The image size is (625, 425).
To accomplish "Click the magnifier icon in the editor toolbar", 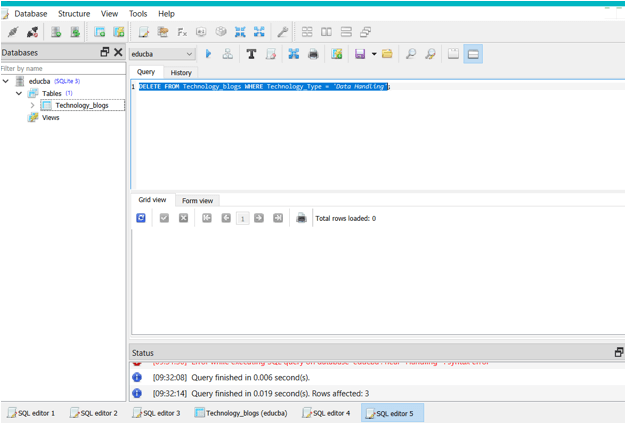I will 411,54.
